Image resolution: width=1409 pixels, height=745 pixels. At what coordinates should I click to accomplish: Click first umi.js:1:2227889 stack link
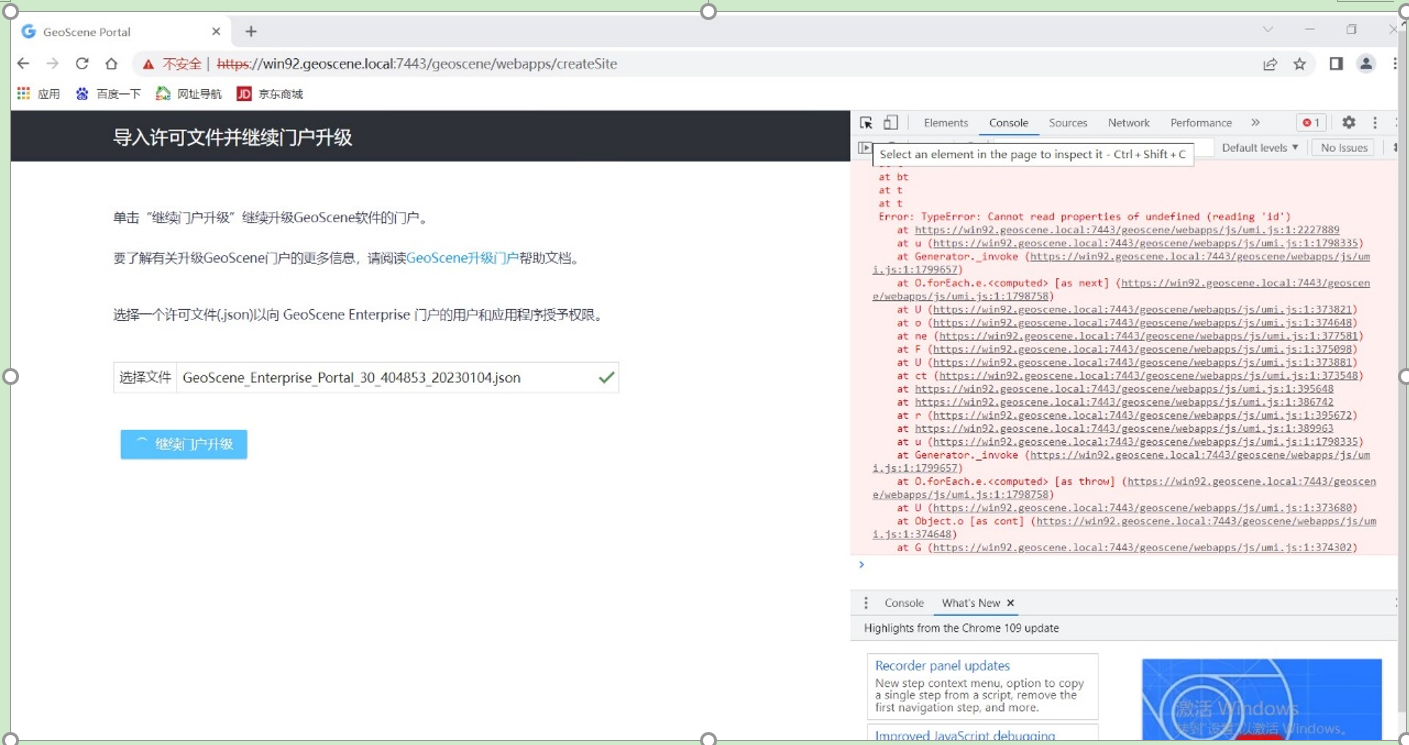pyautogui.click(x=1127, y=230)
